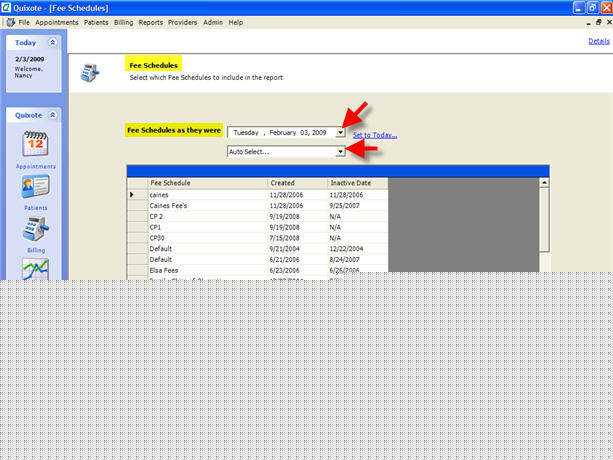This screenshot has height=460, width=613.
Task: Restore the inner document window
Action: point(599,22)
